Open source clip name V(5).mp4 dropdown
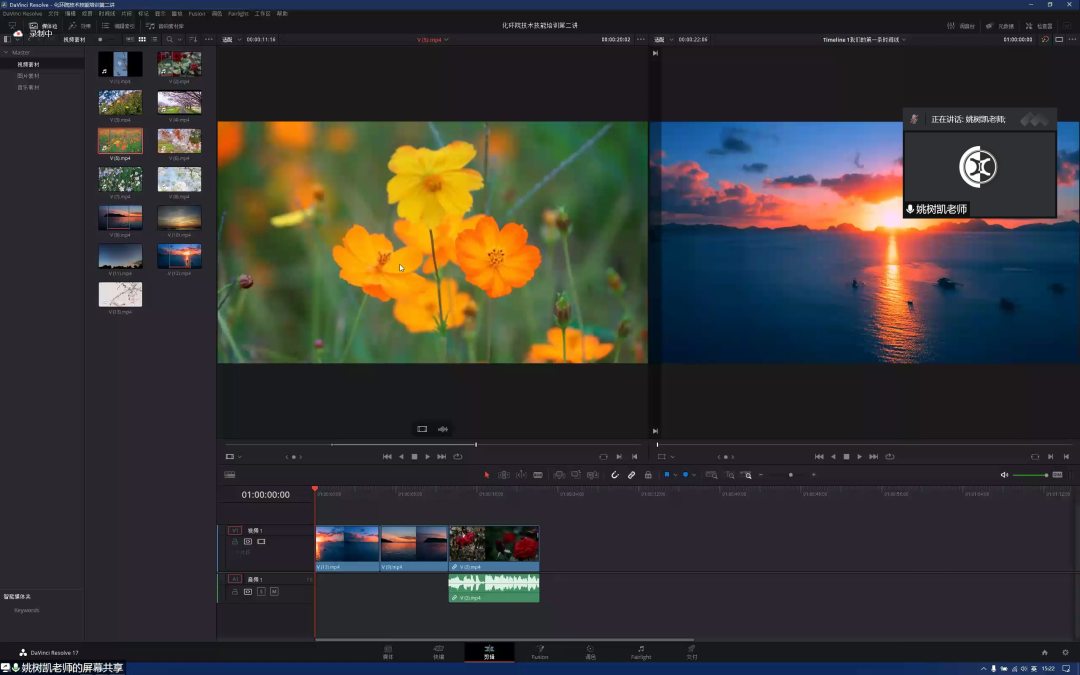The width and height of the screenshot is (1080, 675). [433, 39]
